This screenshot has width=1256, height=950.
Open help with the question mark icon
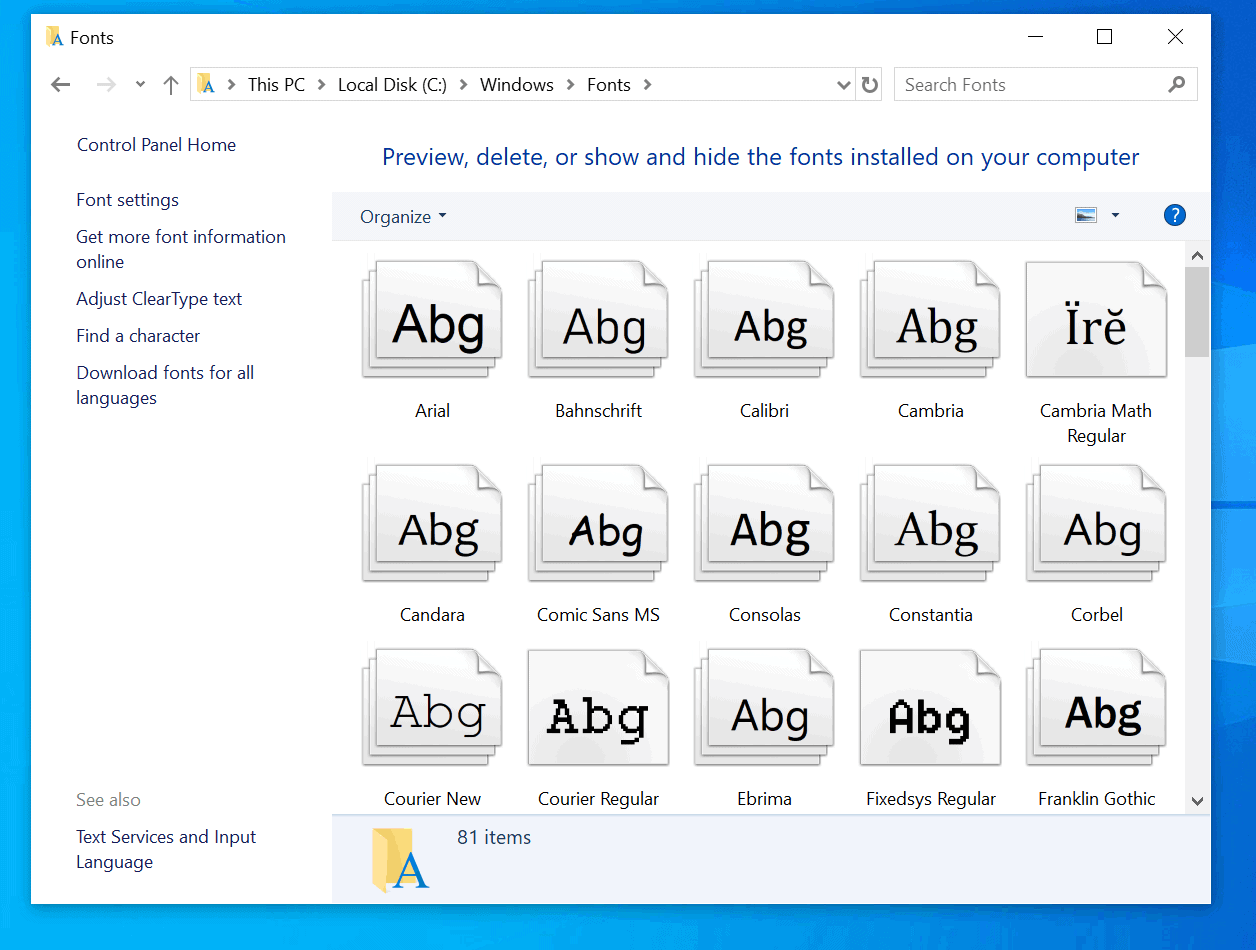(1175, 215)
